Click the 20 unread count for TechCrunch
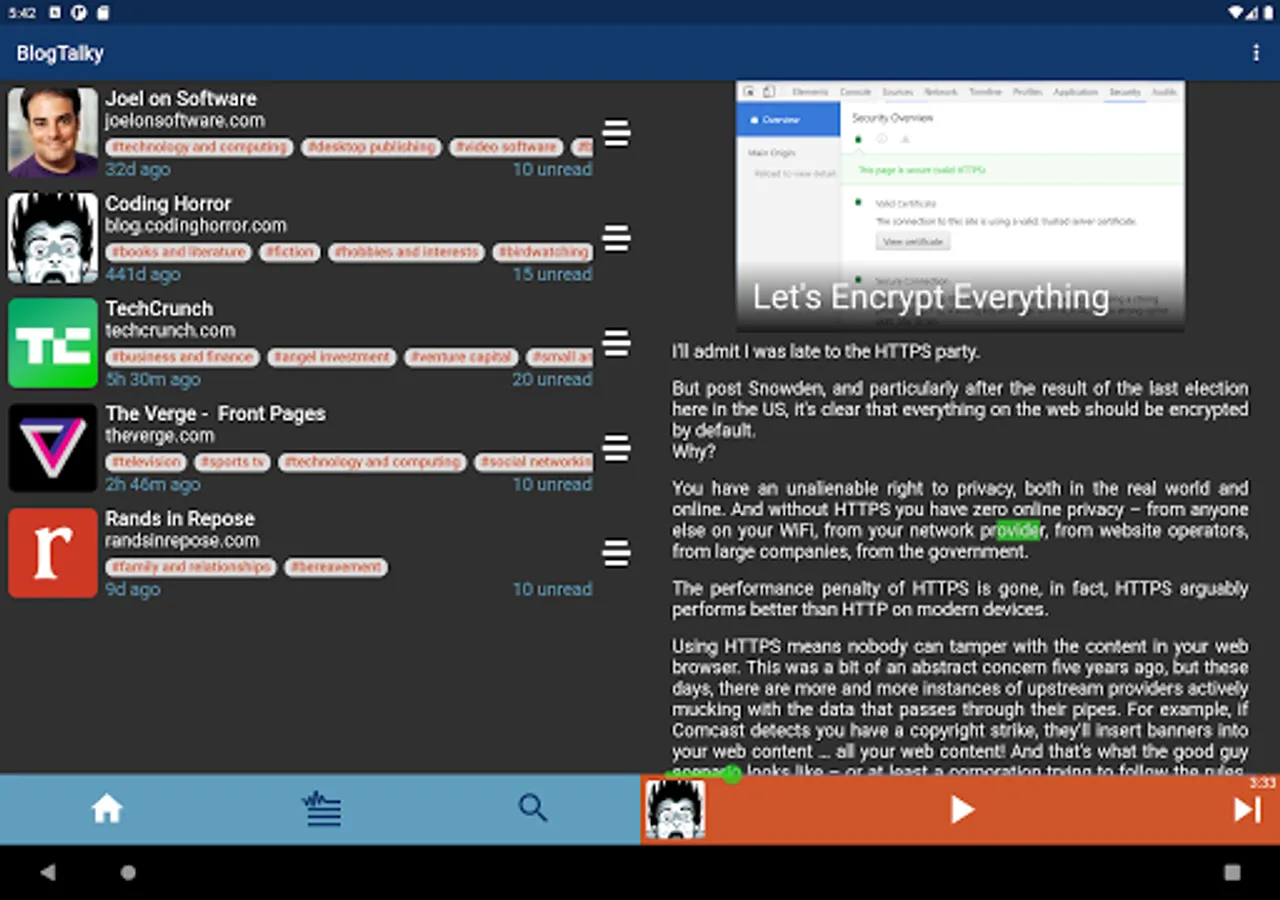Viewport: 1280px width, 900px height. 553,379
